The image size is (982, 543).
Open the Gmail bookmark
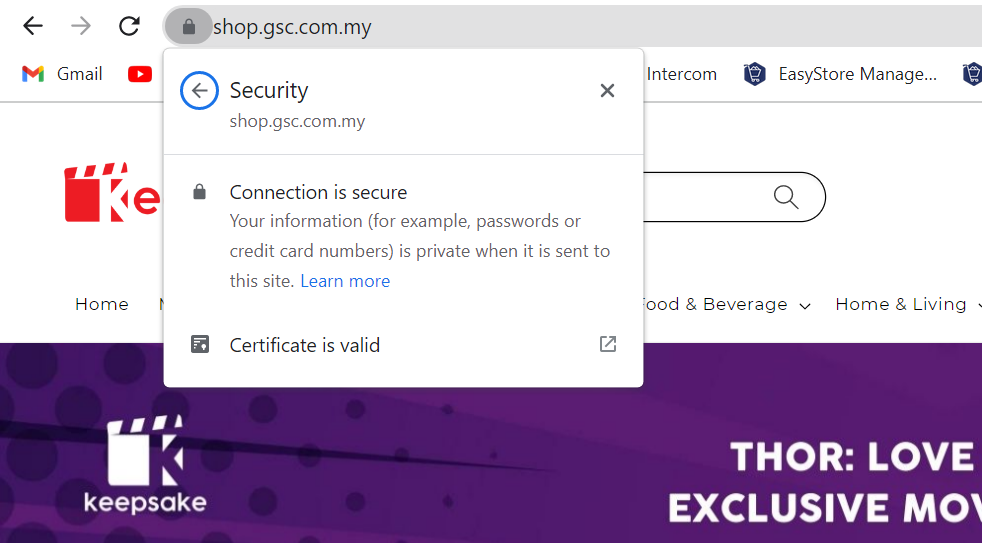click(x=62, y=74)
